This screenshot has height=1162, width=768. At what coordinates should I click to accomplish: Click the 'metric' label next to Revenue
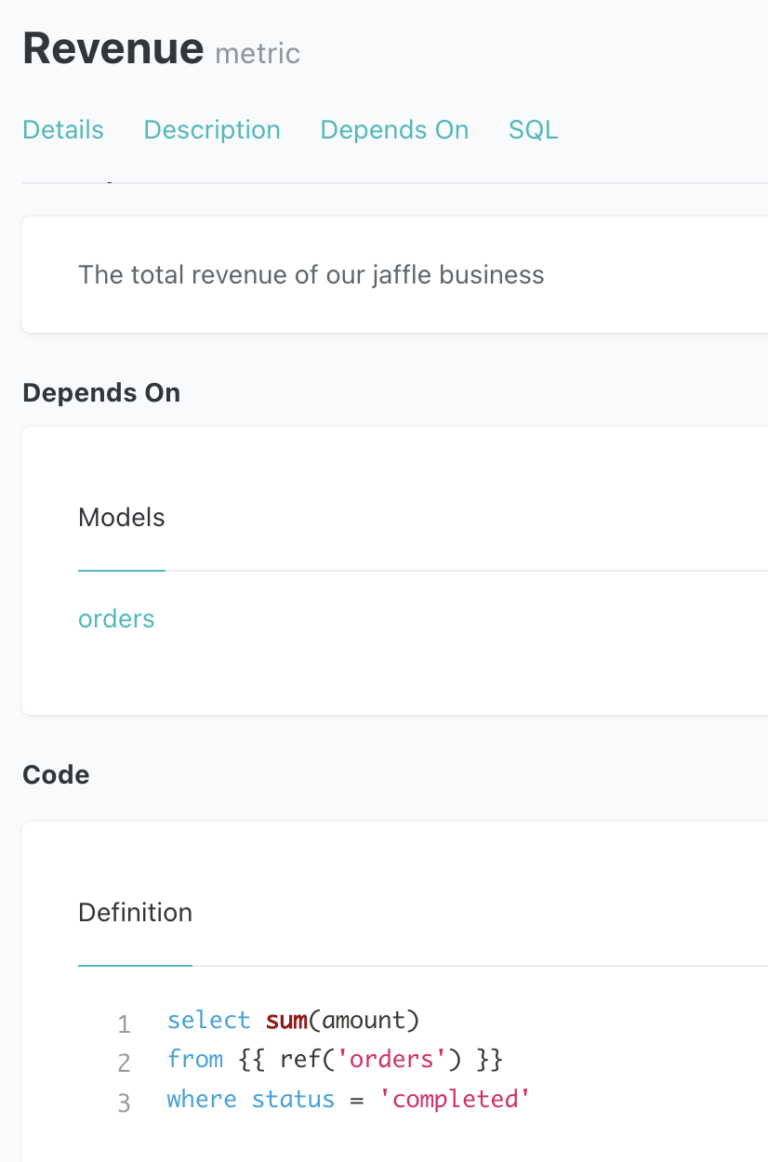click(x=257, y=54)
